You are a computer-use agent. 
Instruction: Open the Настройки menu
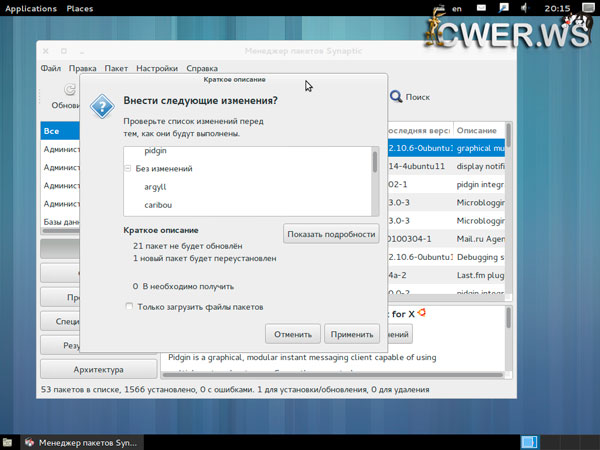[157, 69]
